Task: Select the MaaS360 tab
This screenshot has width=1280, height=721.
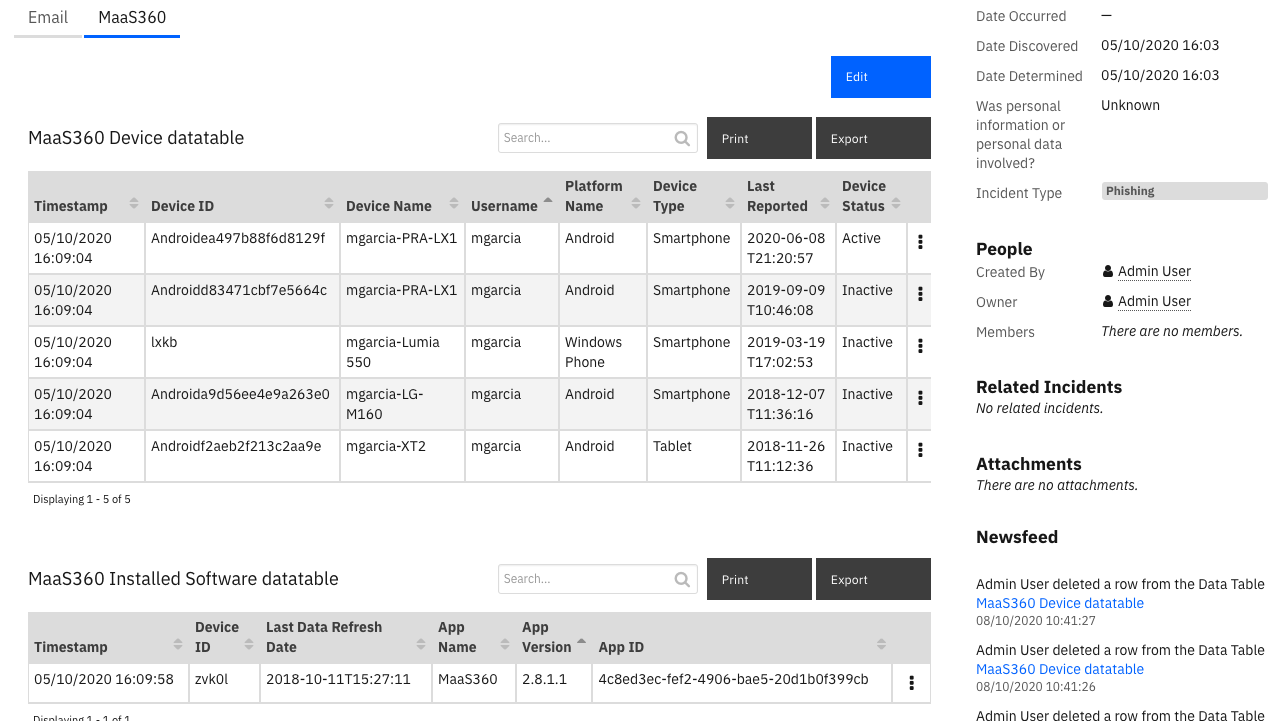Action: point(132,17)
